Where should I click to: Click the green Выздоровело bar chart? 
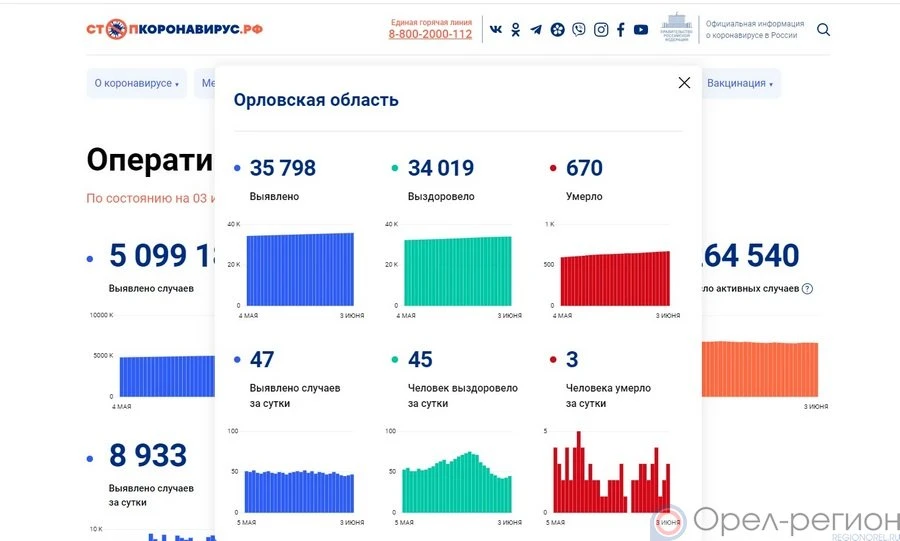457,271
